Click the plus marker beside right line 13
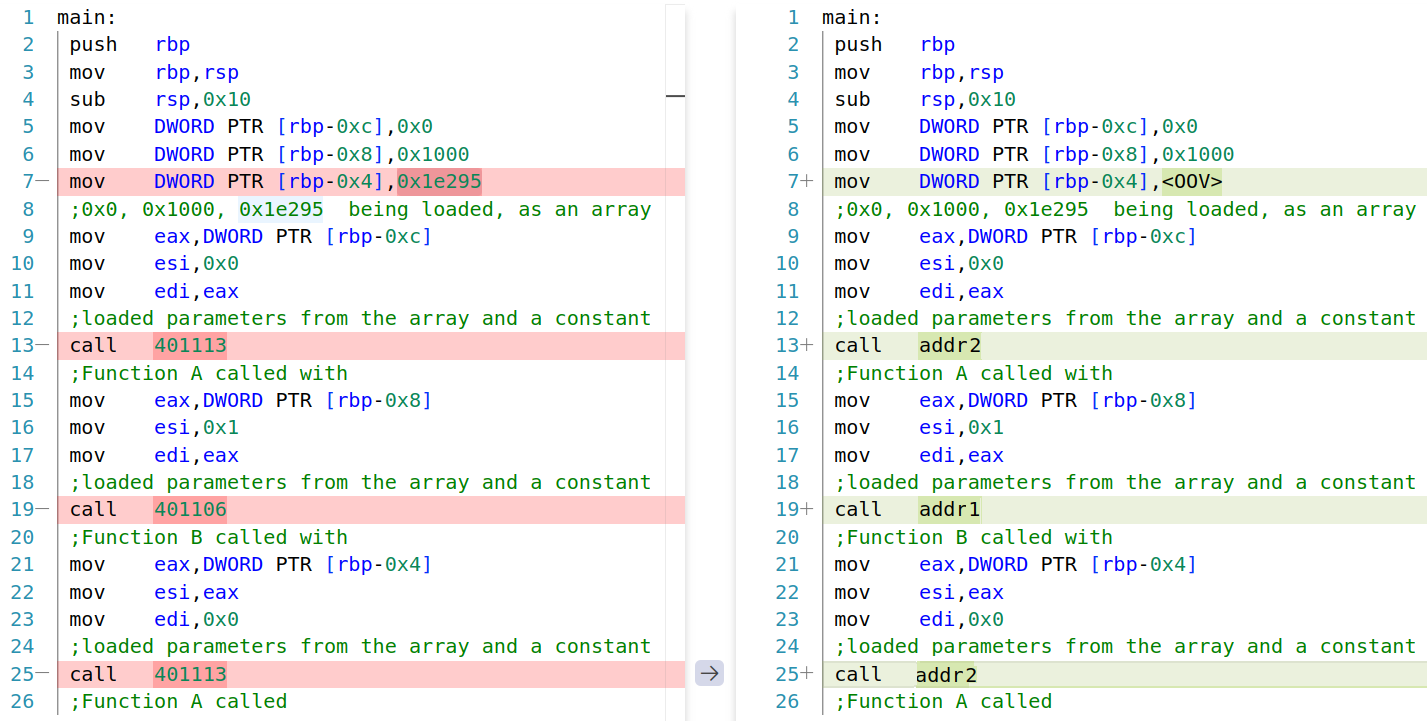This screenshot has width=1427, height=721. tap(807, 346)
